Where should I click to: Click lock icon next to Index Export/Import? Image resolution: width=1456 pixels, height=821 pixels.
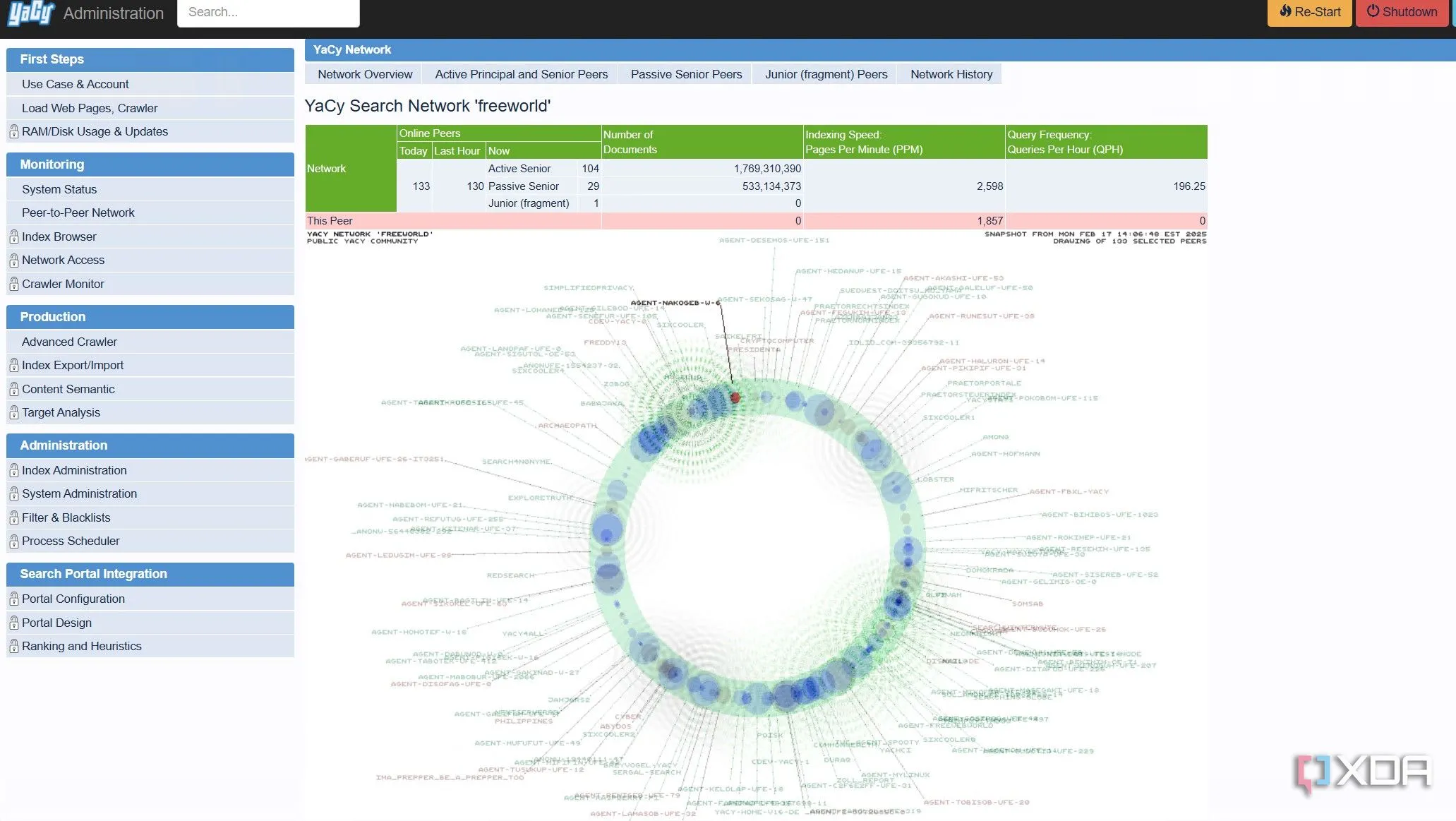[x=14, y=366]
